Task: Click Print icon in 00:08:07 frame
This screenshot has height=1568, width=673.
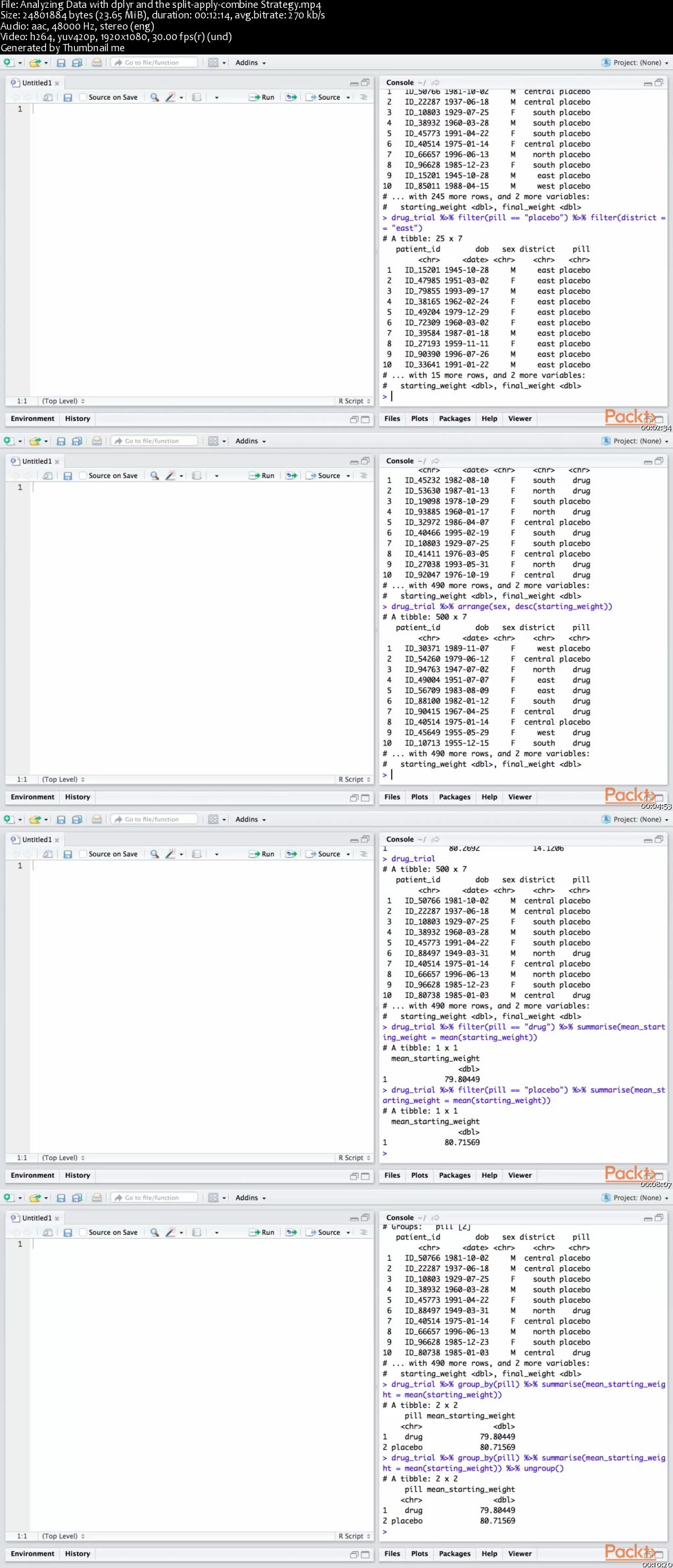Action: tap(97, 820)
